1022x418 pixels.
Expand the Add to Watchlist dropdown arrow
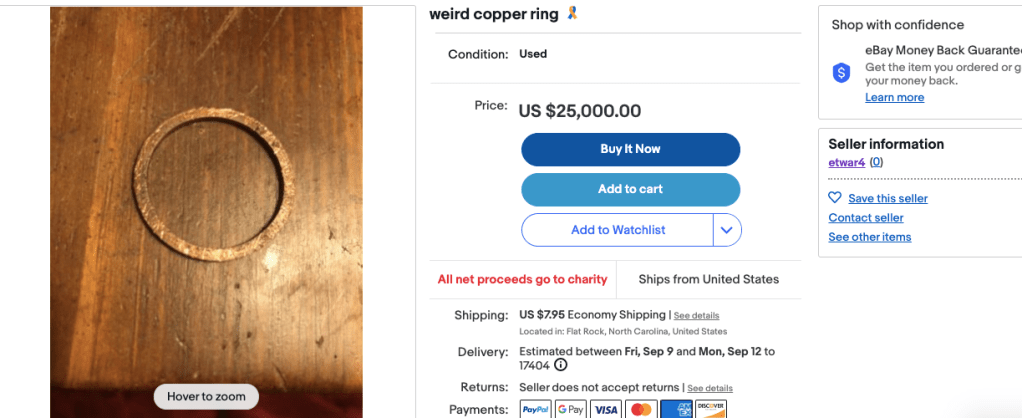tap(727, 230)
